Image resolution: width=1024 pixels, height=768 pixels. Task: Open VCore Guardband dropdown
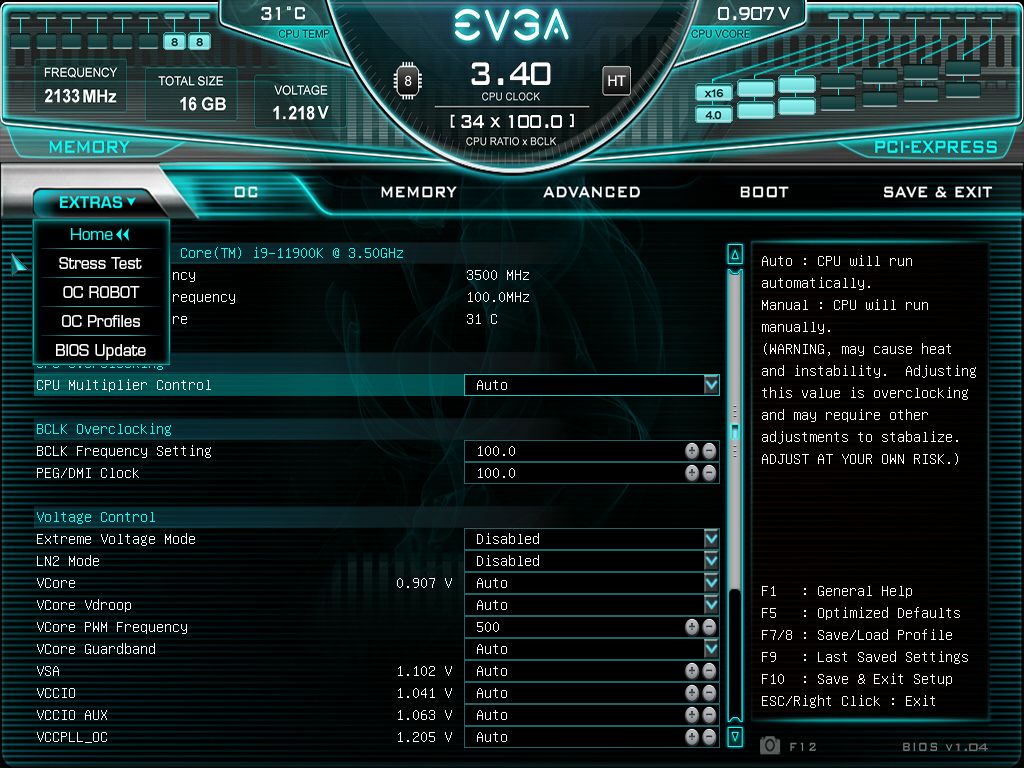point(592,648)
